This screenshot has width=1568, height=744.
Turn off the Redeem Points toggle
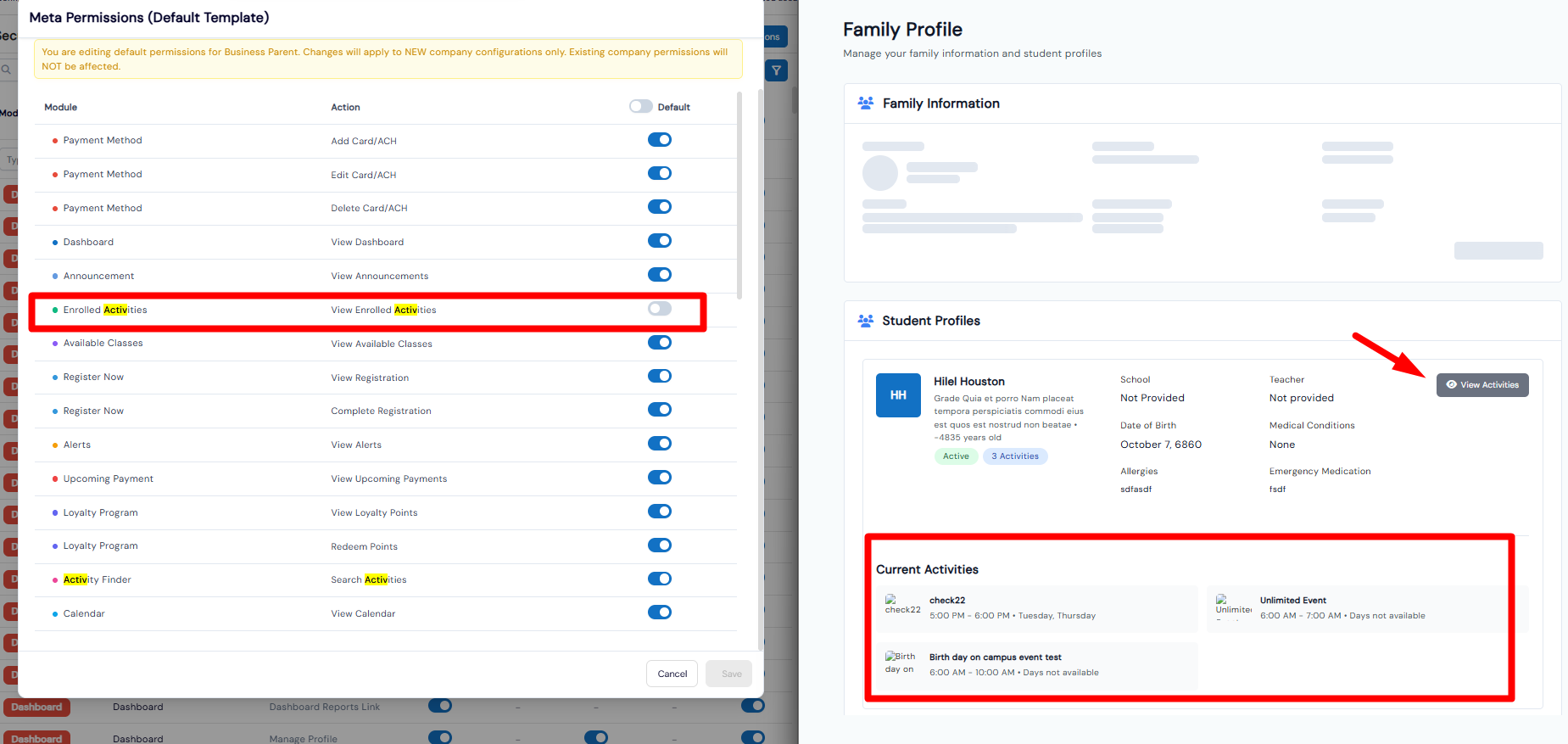tap(659, 545)
